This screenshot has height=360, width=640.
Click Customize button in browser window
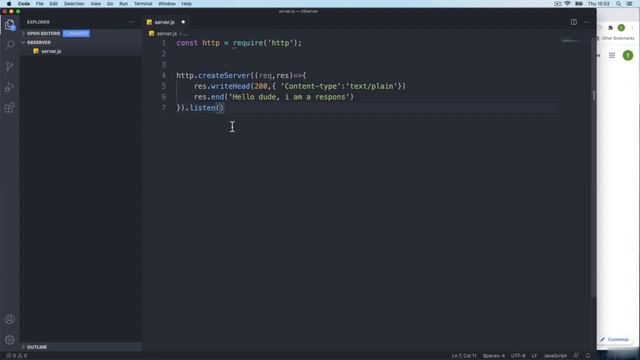click(x=615, y=339)
